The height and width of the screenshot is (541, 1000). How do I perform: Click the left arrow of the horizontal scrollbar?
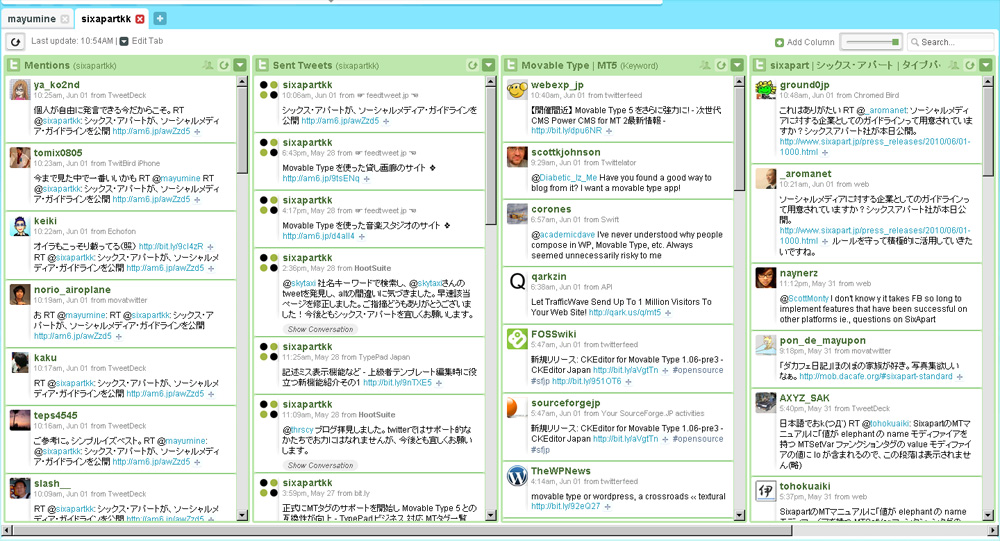[6, 530]
